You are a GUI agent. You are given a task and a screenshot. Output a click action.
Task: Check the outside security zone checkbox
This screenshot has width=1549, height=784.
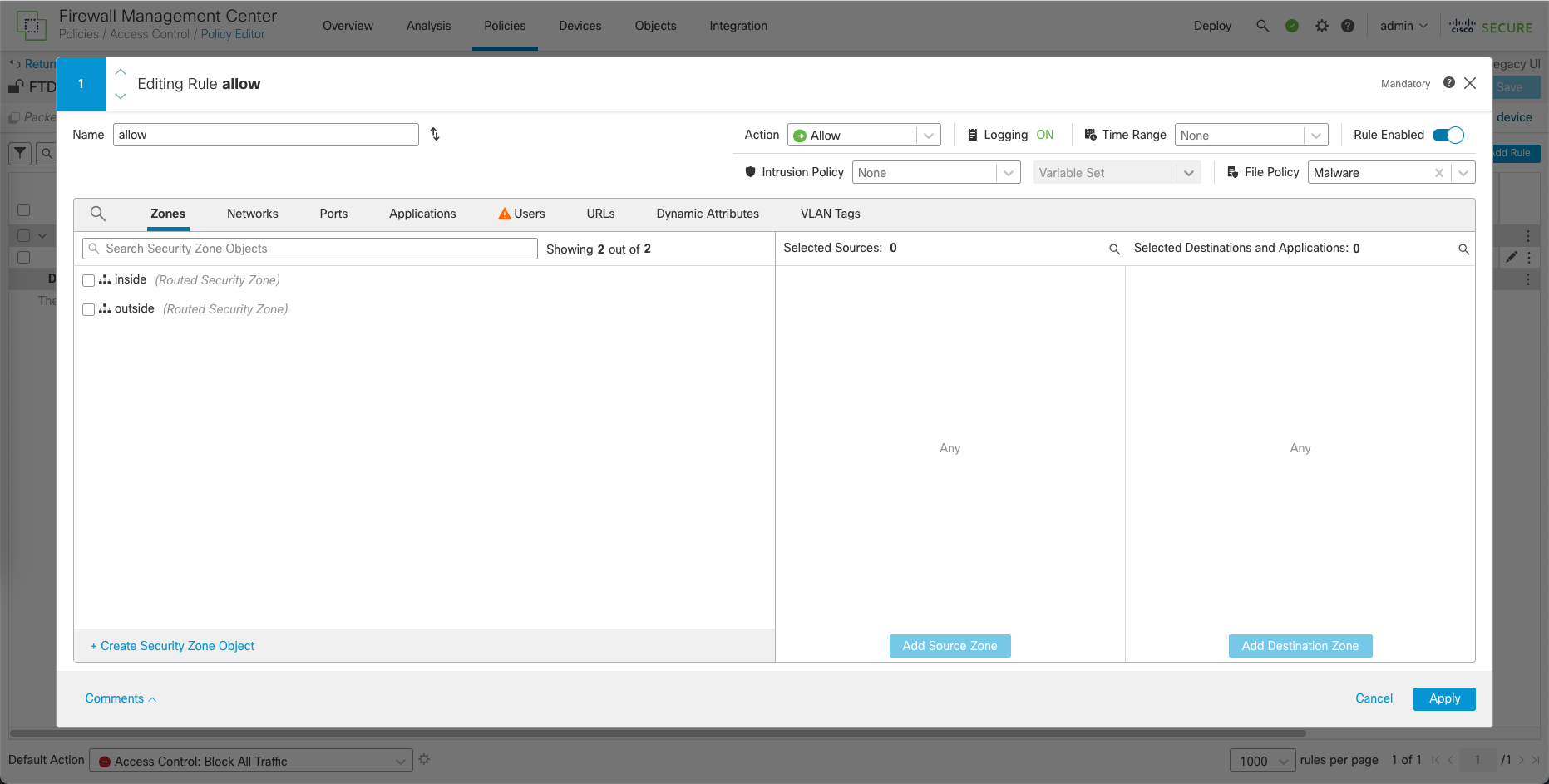(89, 310)
